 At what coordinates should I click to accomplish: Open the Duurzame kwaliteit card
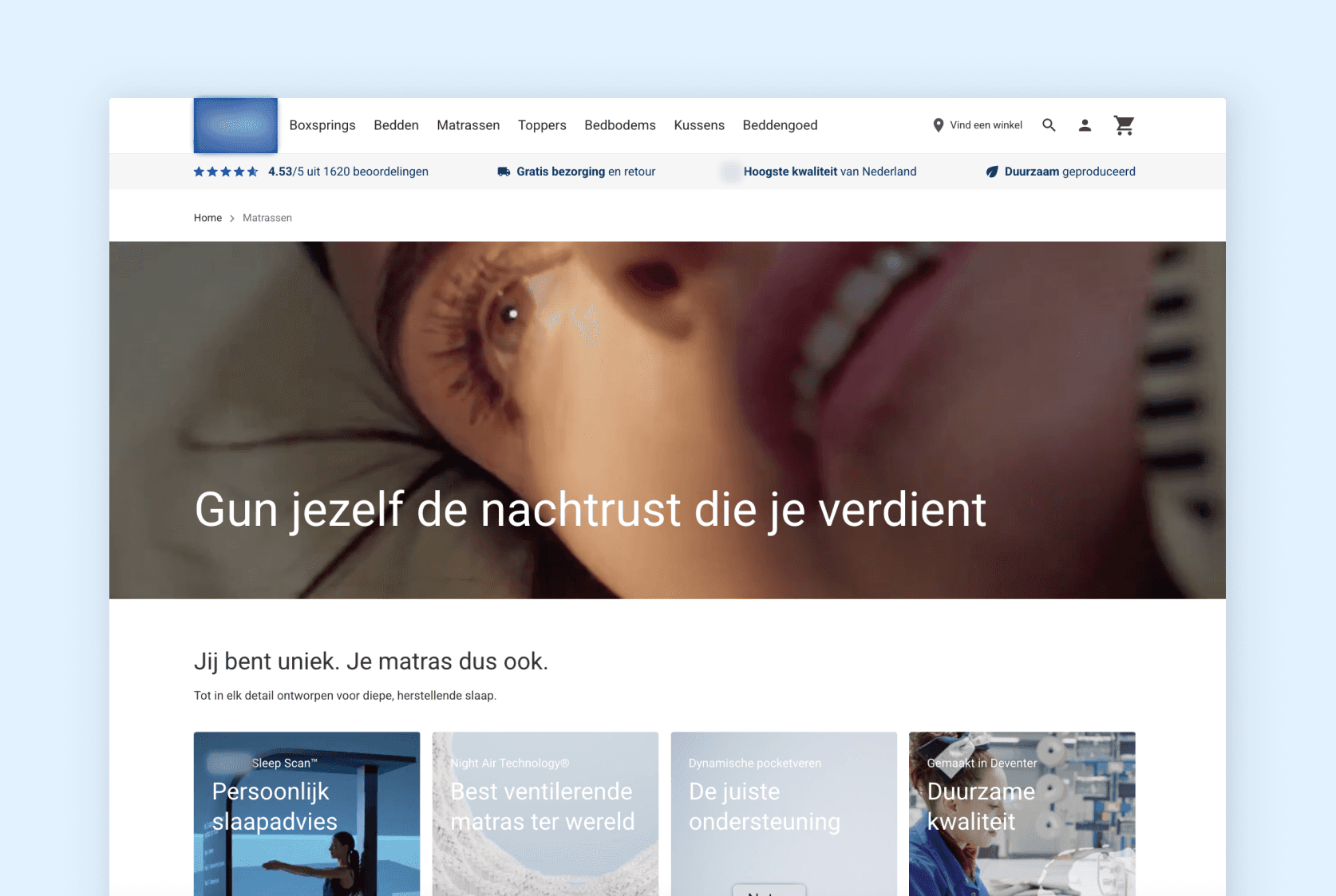coord(1022,814)
